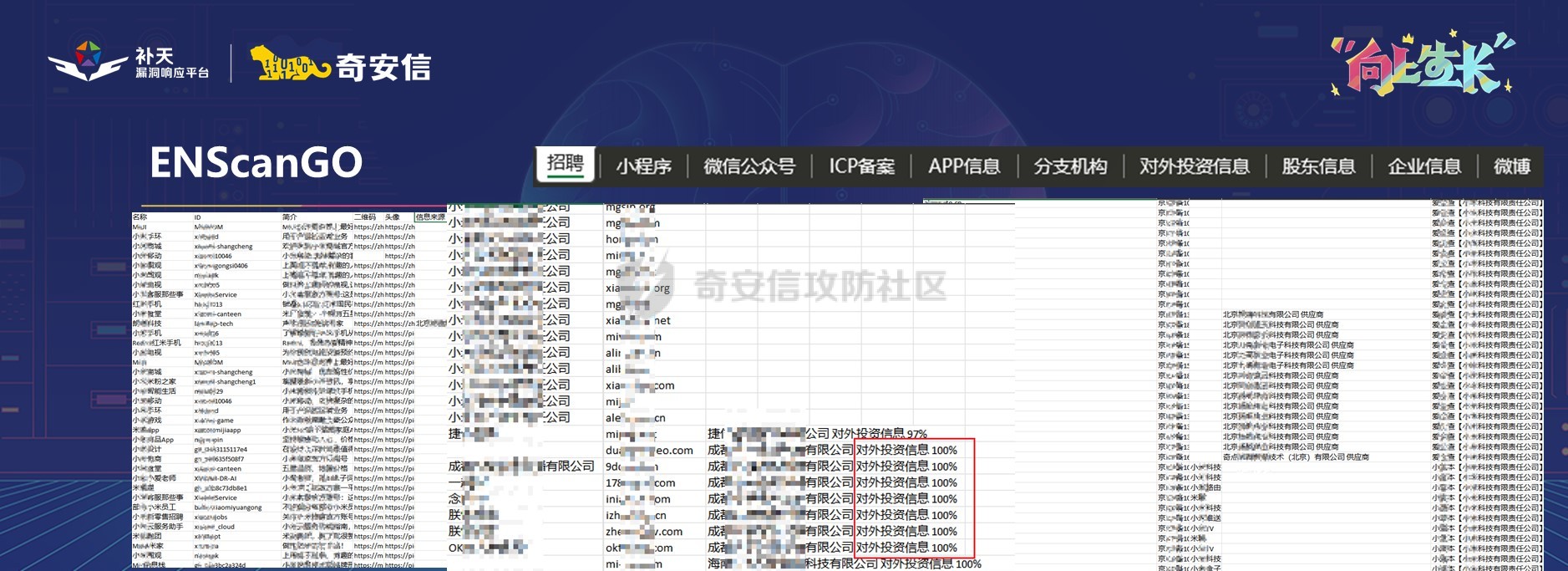Screen dimensions: 1568x571
Task: Click the izh… domain cell ending in cn
Action: [x=636, y=515]
